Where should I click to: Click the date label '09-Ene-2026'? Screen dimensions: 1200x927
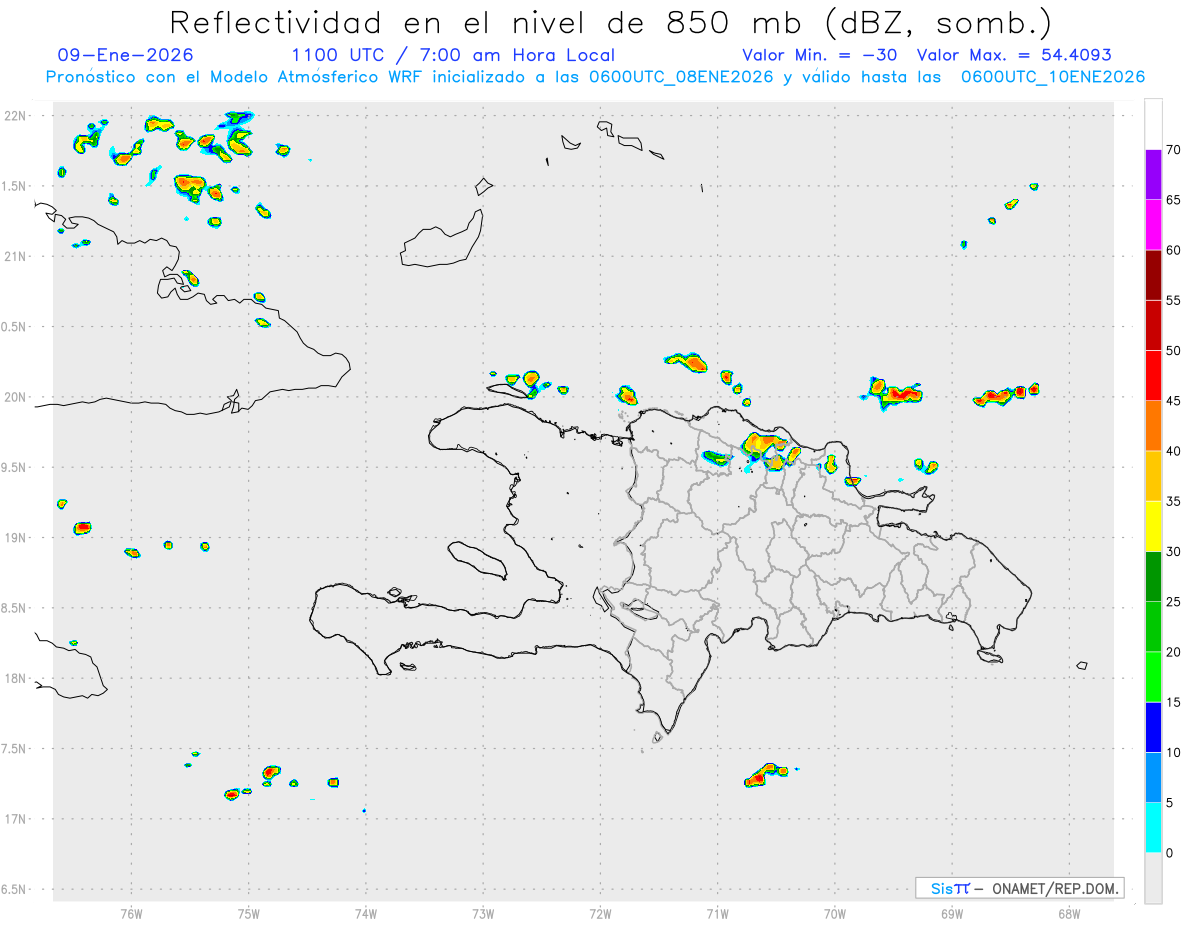tap(126, 56)
